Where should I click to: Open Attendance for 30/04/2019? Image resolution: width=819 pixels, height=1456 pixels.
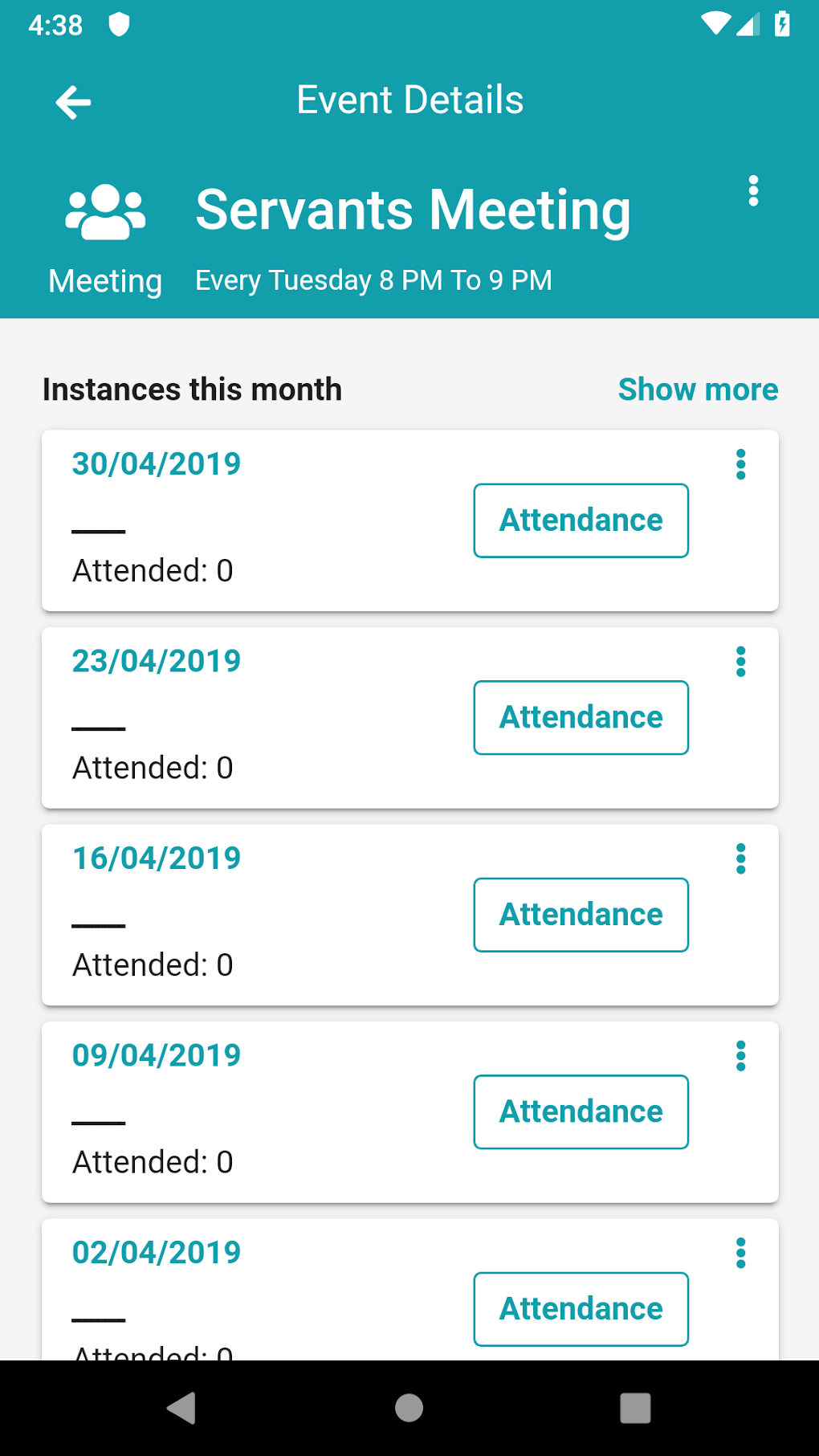[581, 520]
